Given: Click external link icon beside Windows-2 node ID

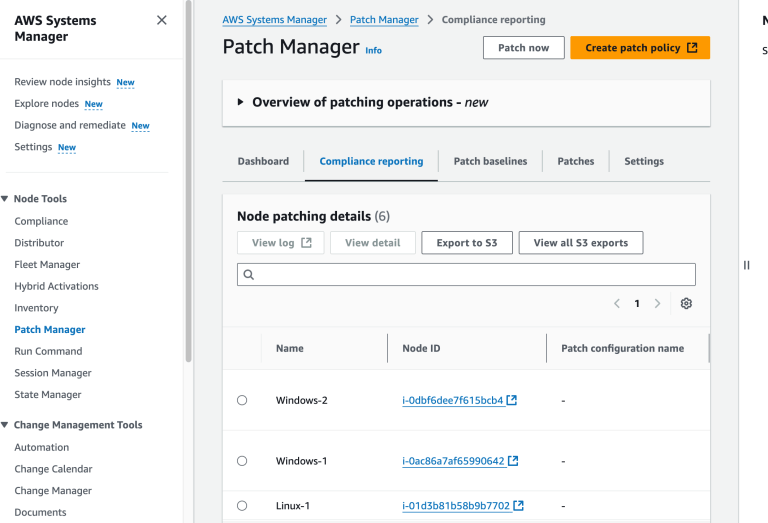Looking at the screenshot, I should [x=513, y=400].
